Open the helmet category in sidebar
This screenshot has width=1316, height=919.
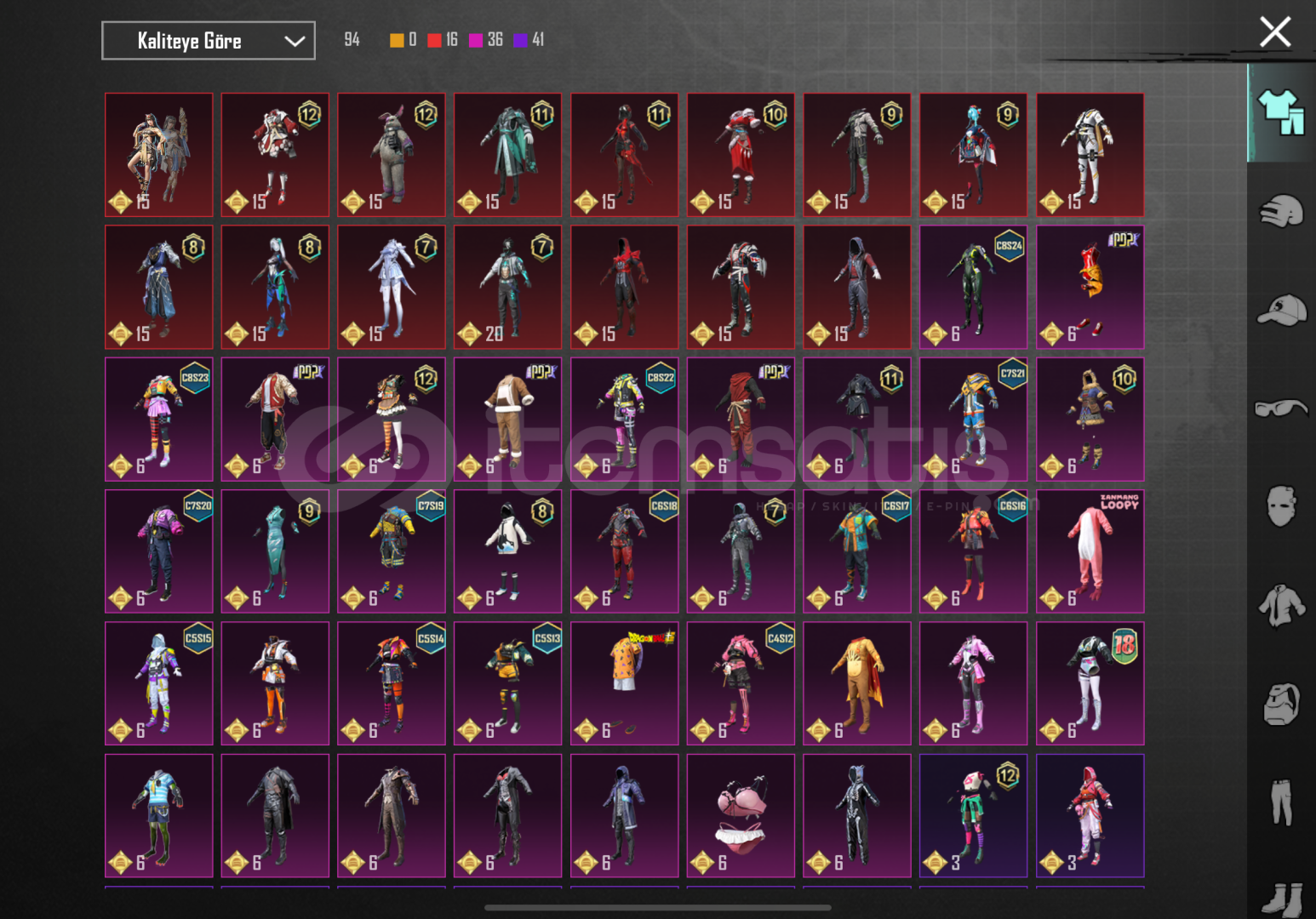pyautogui.click(x=1281, y=211)
